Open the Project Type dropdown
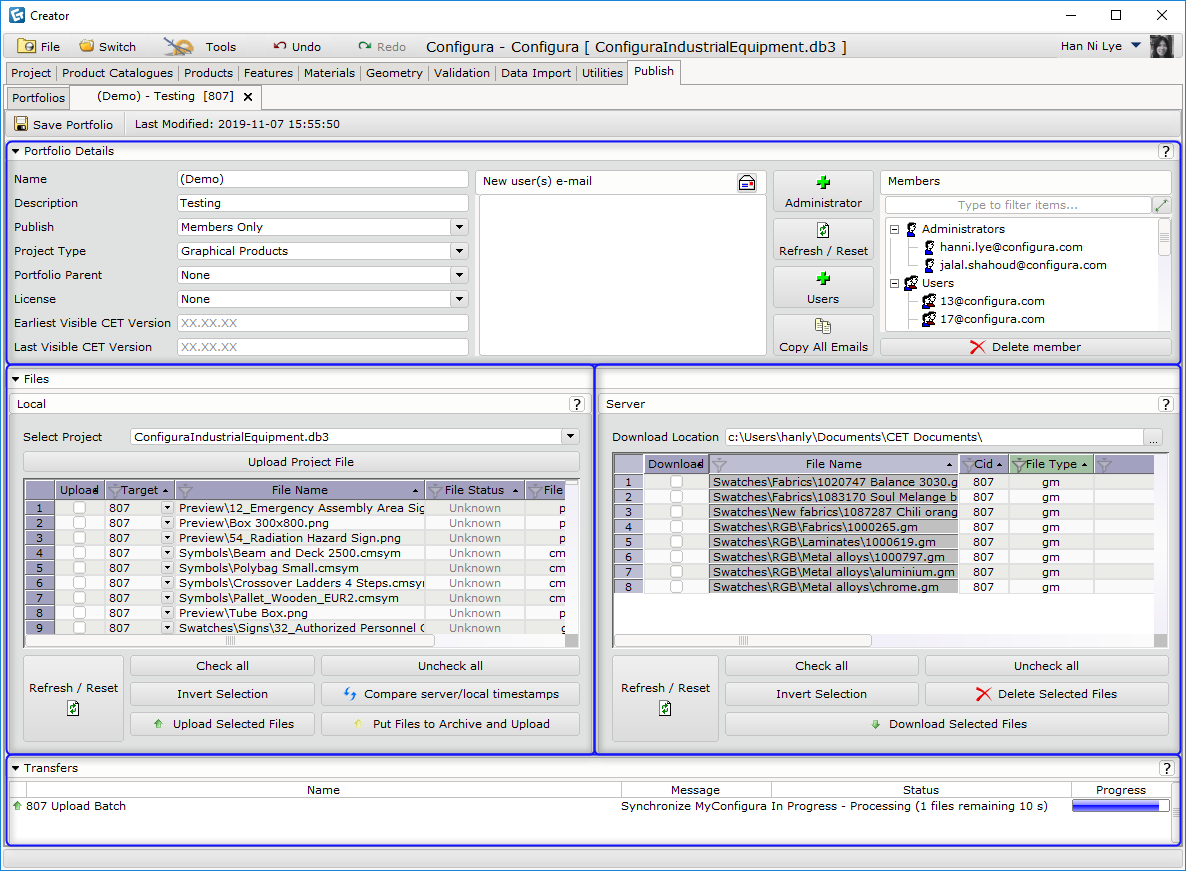Image resolution: width=1186 pixels, height=871 pixels. pyautogui.click(x=459, y=251)
